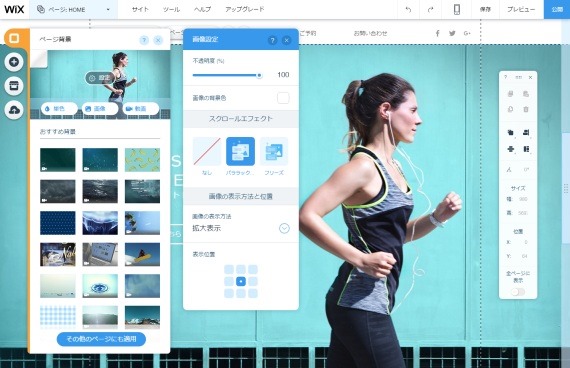The height and width of the screenshot is (368, 570).
Task: Click the Google+ icon in site header
Action: tap(467, 33)
